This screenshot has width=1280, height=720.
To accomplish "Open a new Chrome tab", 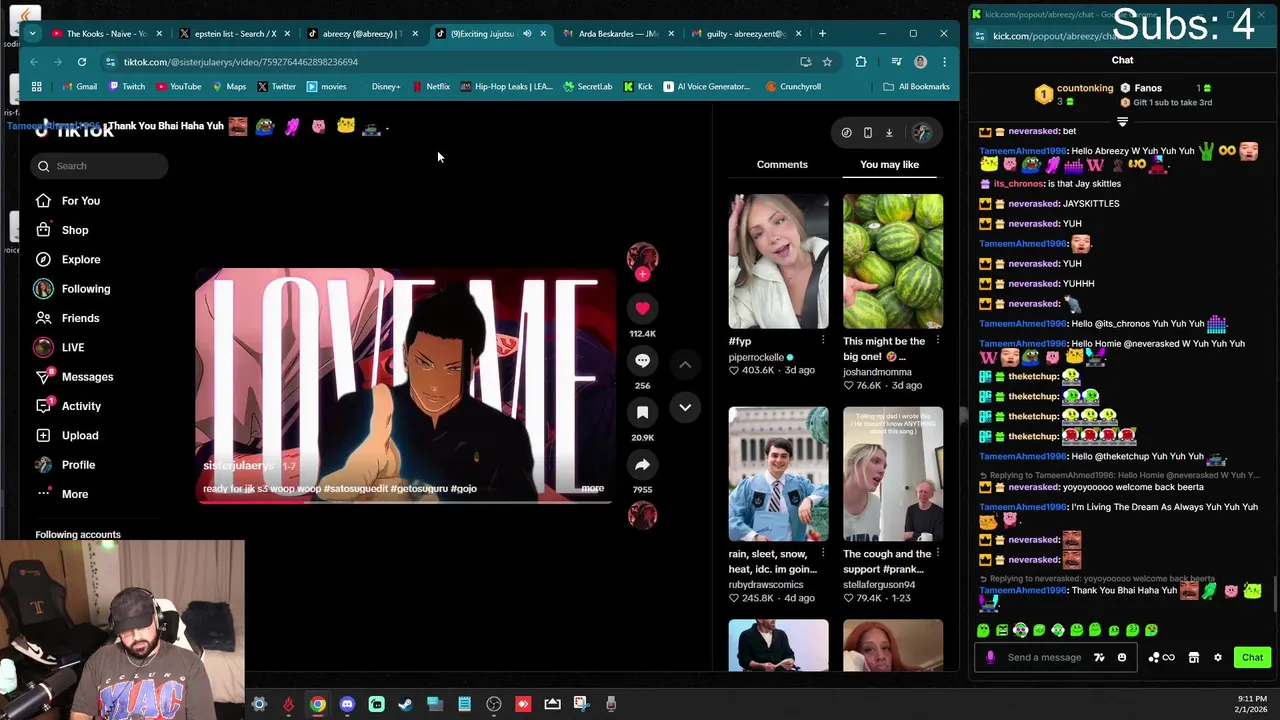I will click(x=822, y=34).
